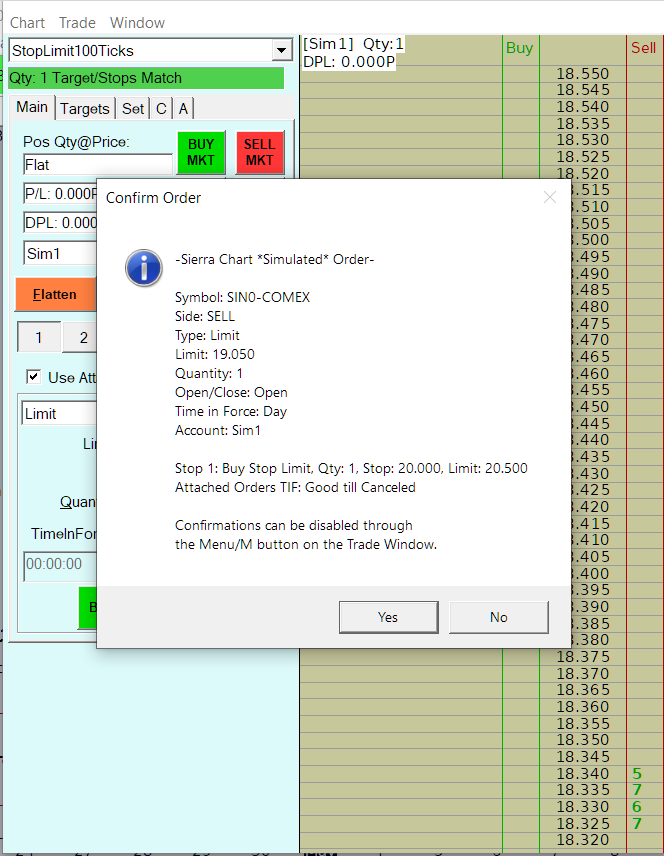Click the 18.320 price row
The height and width of the screenshot is (856, 664).
point(583,840)
